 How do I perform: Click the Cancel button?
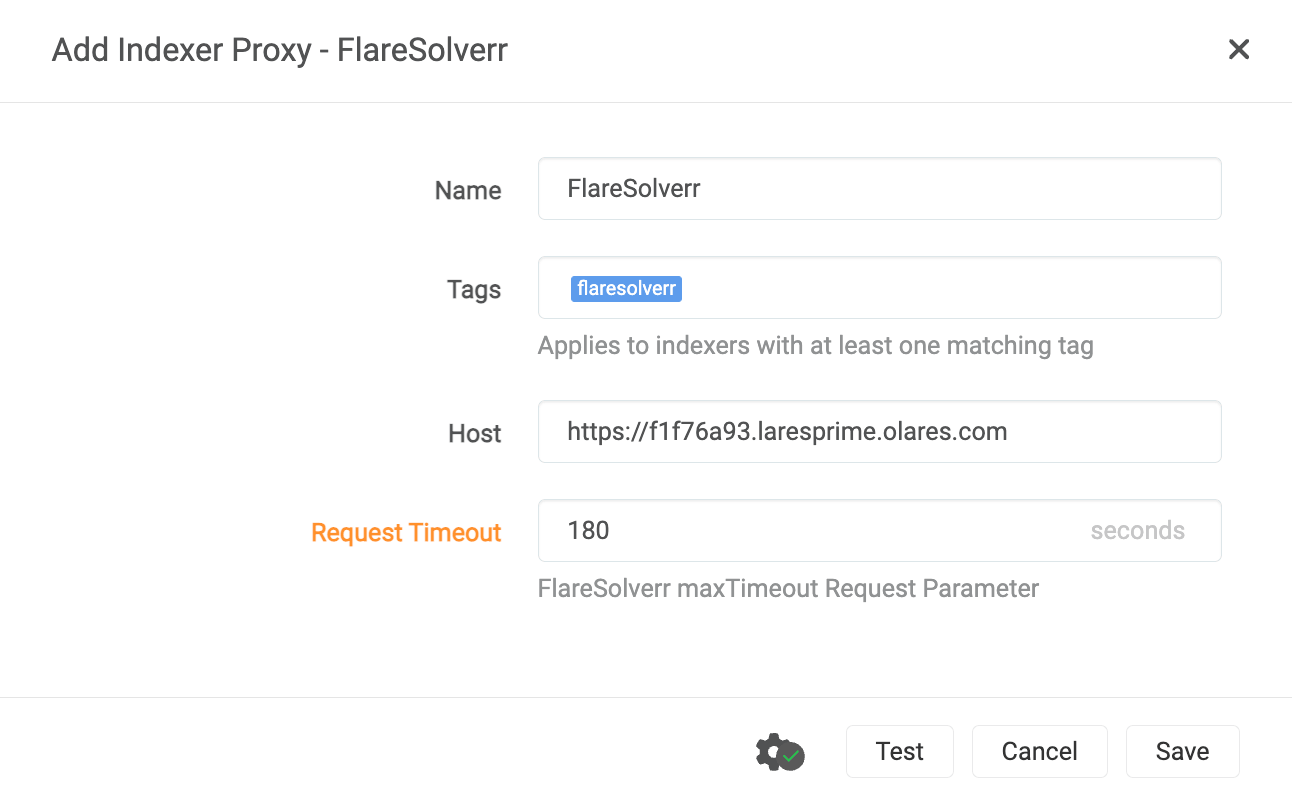click(1039, 751)
